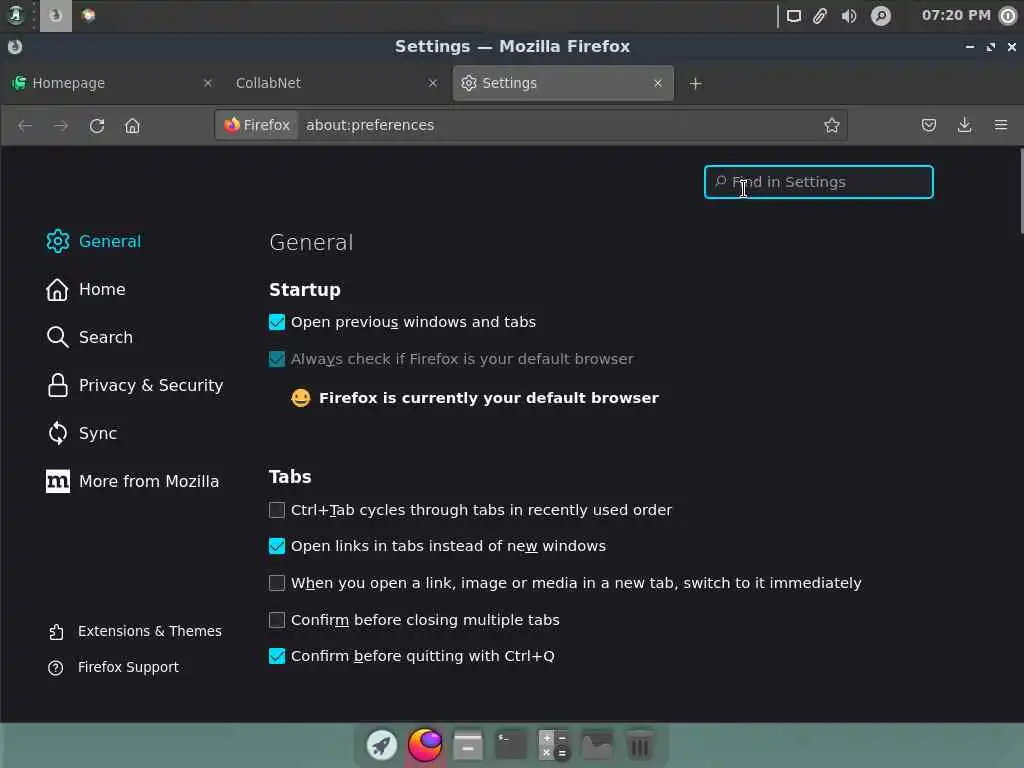The width and height of the screenshot is (1024, 768).
Task: Toggle Open previous windows and tabs
Action: click(277, 322)
